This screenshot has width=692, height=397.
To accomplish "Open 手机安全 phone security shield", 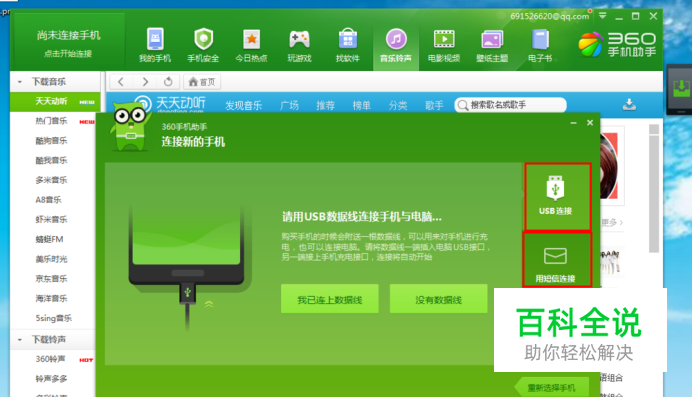I will coord(203,45).
